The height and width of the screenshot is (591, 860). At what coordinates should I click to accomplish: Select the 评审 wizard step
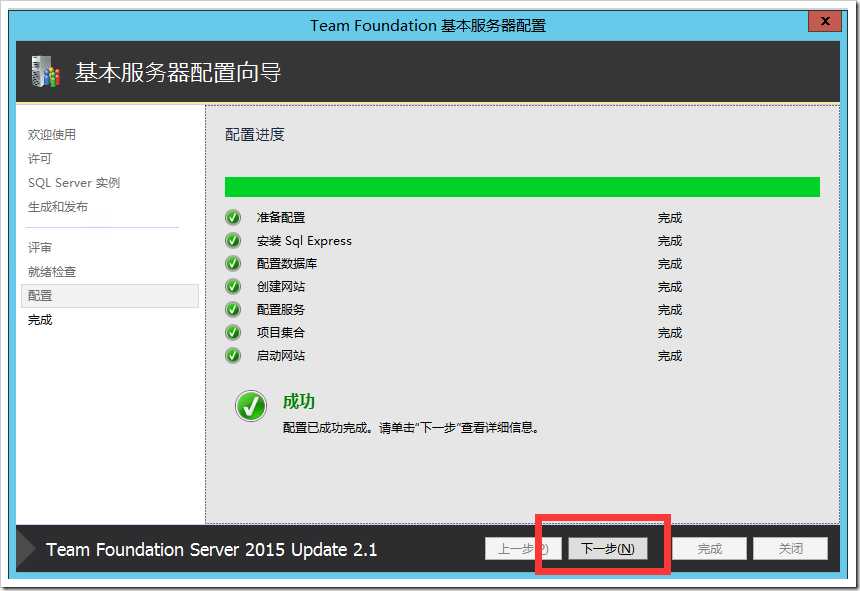tap(40, 247)
